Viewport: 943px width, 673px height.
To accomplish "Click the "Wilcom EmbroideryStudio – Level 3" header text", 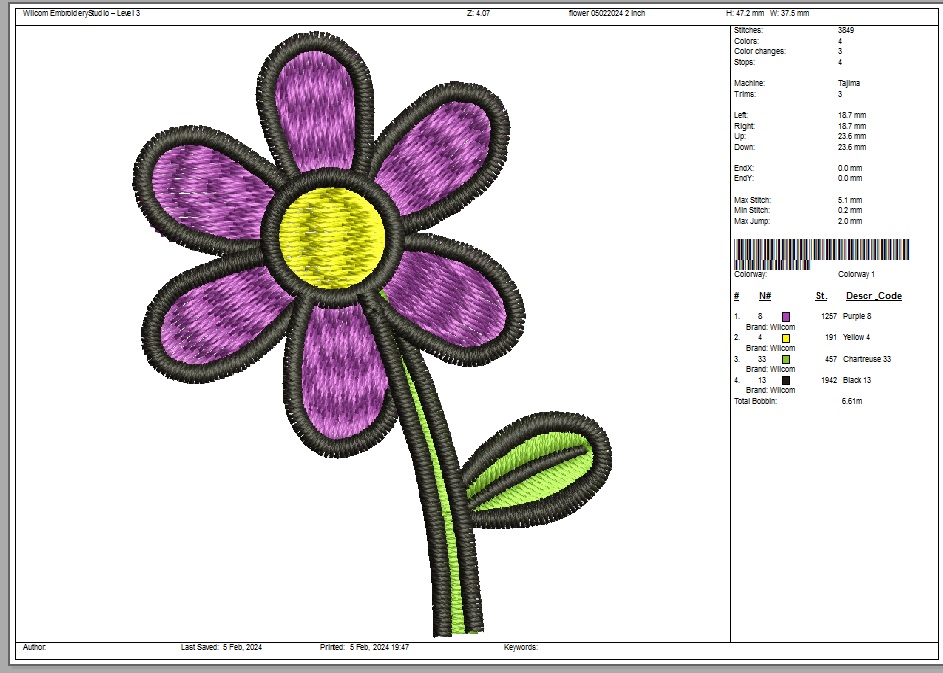I will click(x=82, y=13).
